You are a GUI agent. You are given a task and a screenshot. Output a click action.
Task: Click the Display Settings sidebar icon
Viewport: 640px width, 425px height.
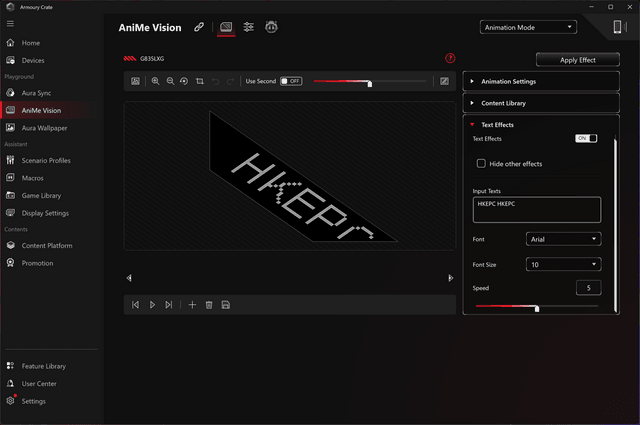coord(11,213)
